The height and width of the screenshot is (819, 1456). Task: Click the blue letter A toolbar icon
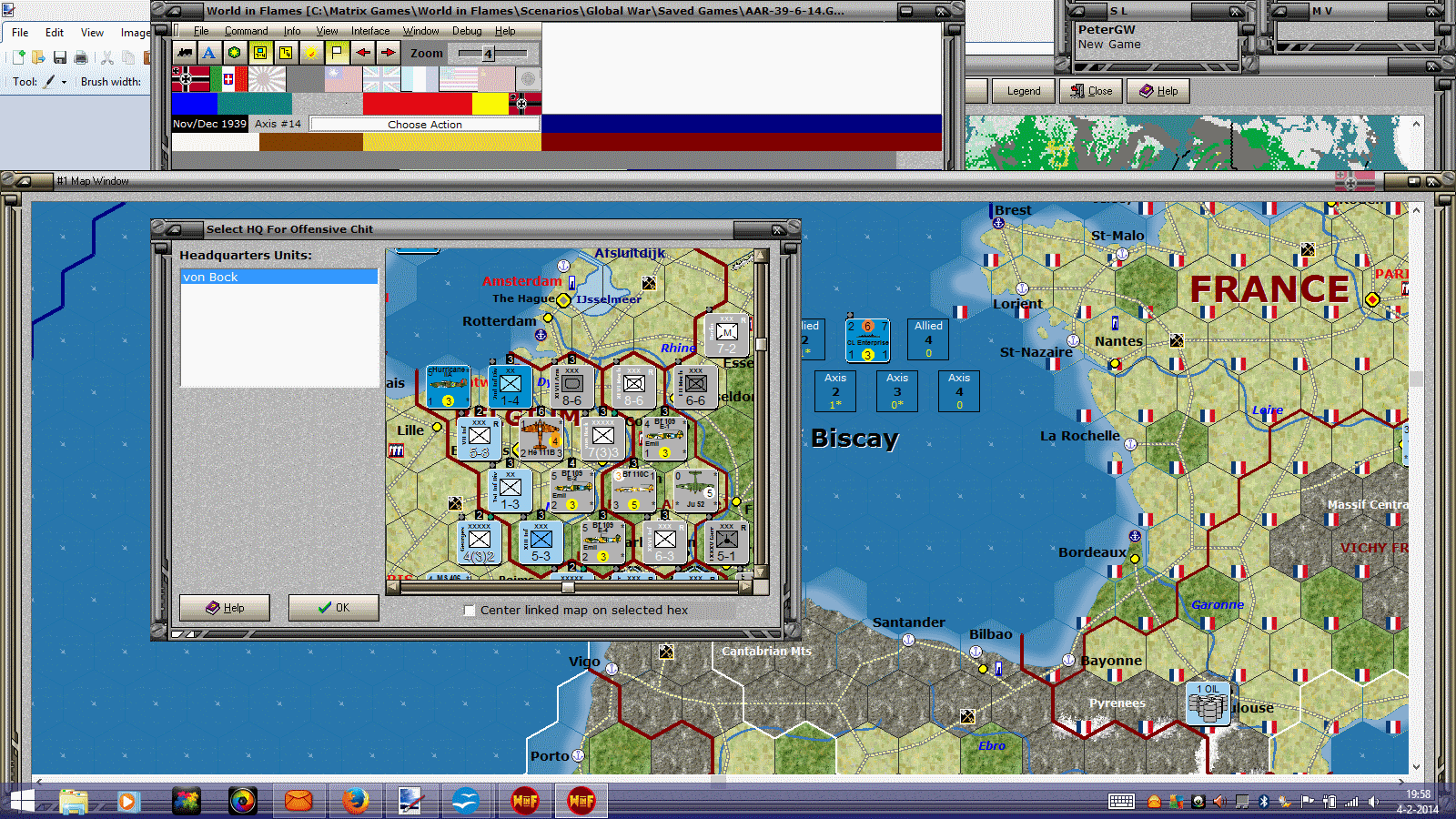point(209,53)
